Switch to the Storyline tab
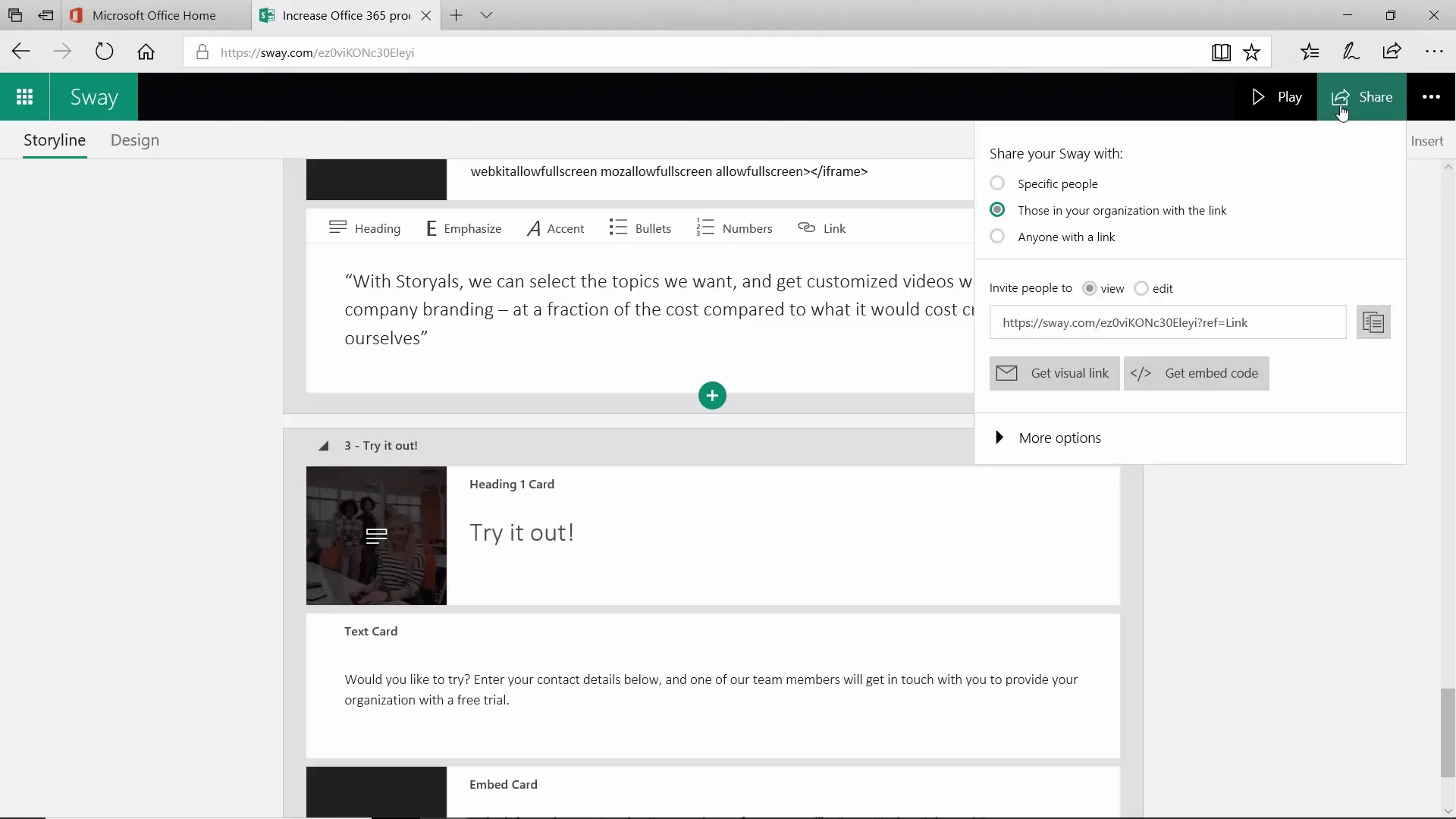 click(x=55, y=140)
